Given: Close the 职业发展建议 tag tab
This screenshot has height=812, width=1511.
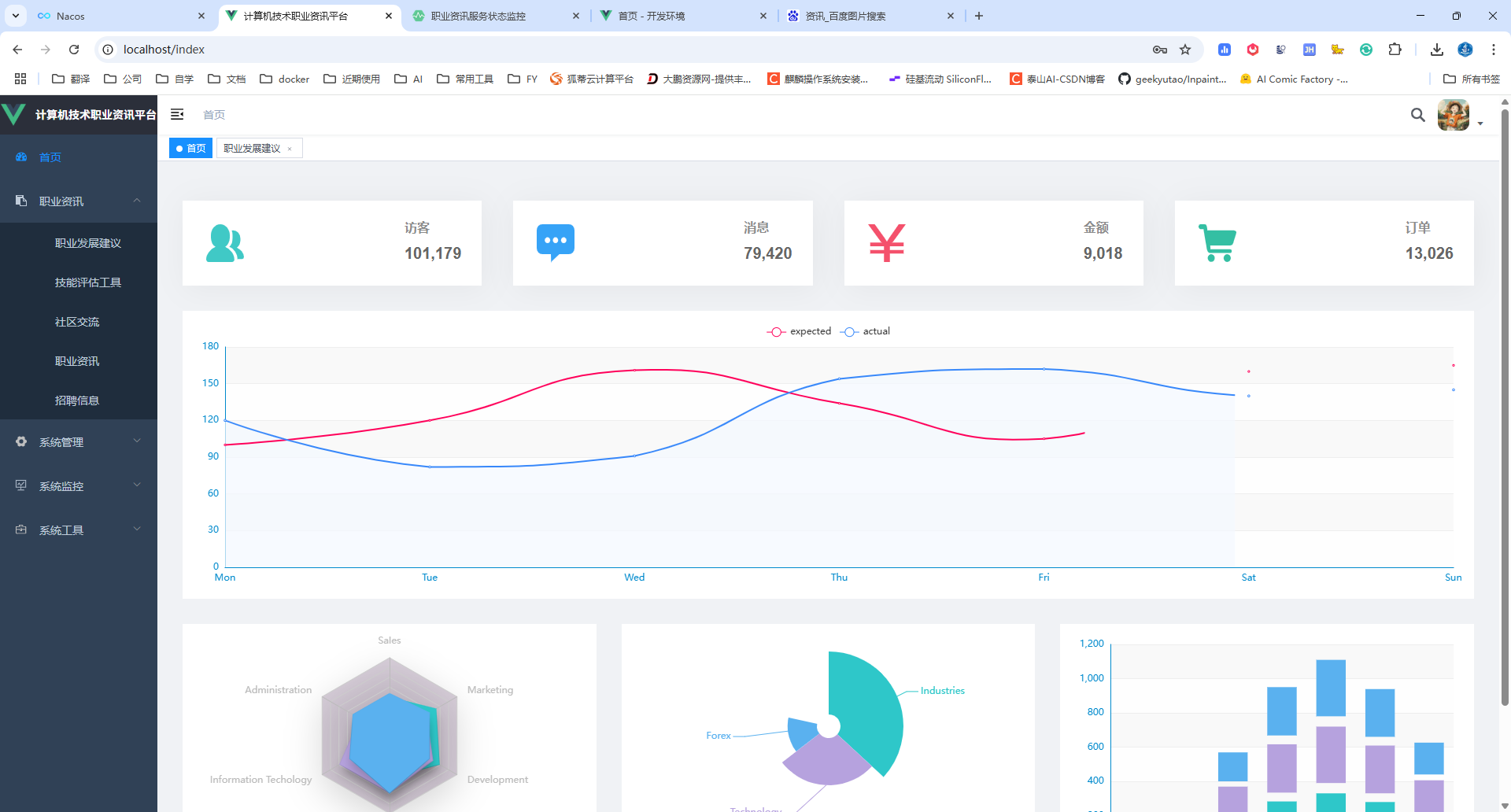Looking at the screenshot, I should pos(290,149).
